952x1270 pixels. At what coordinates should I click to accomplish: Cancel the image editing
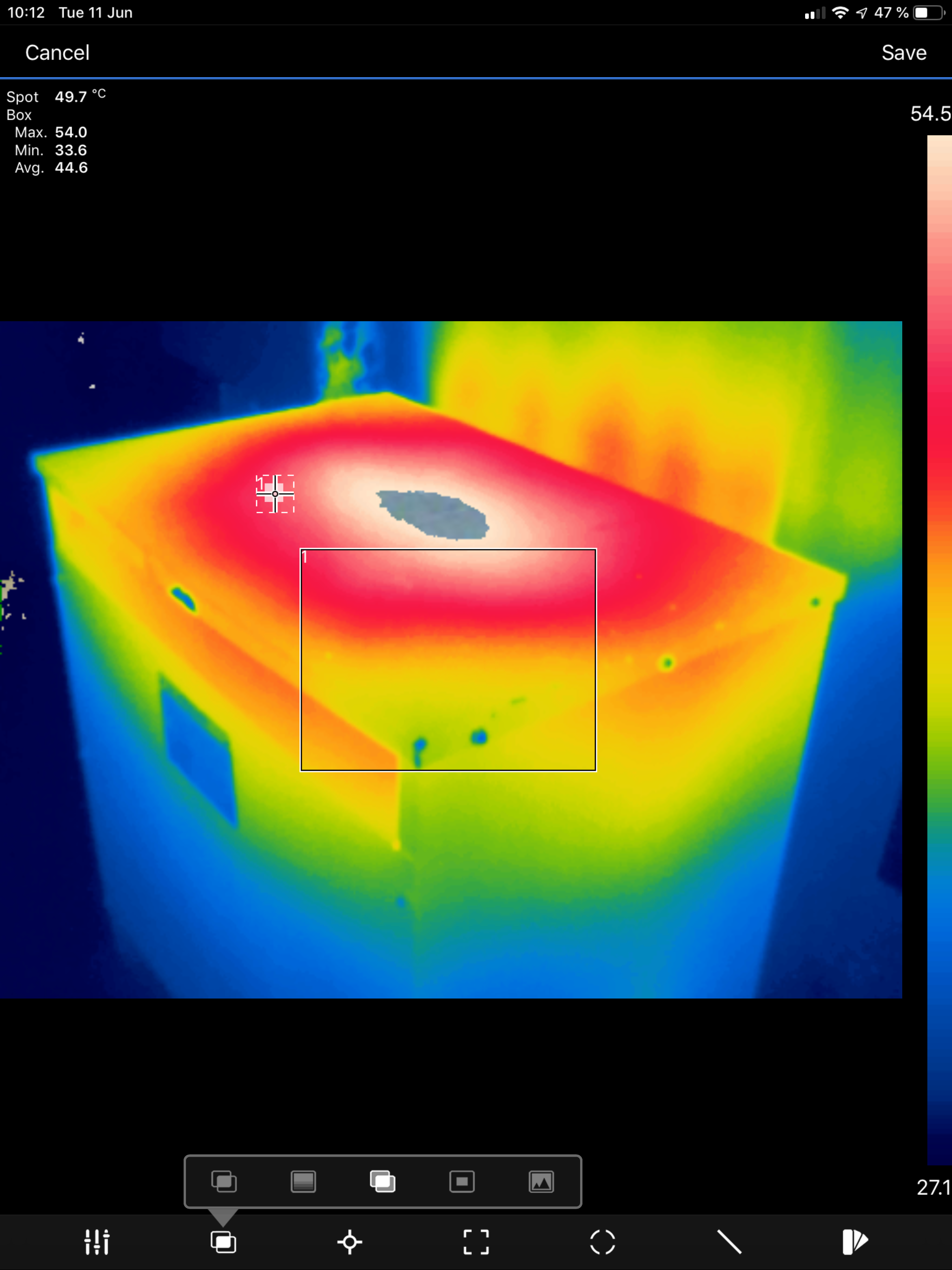[58, 53]
